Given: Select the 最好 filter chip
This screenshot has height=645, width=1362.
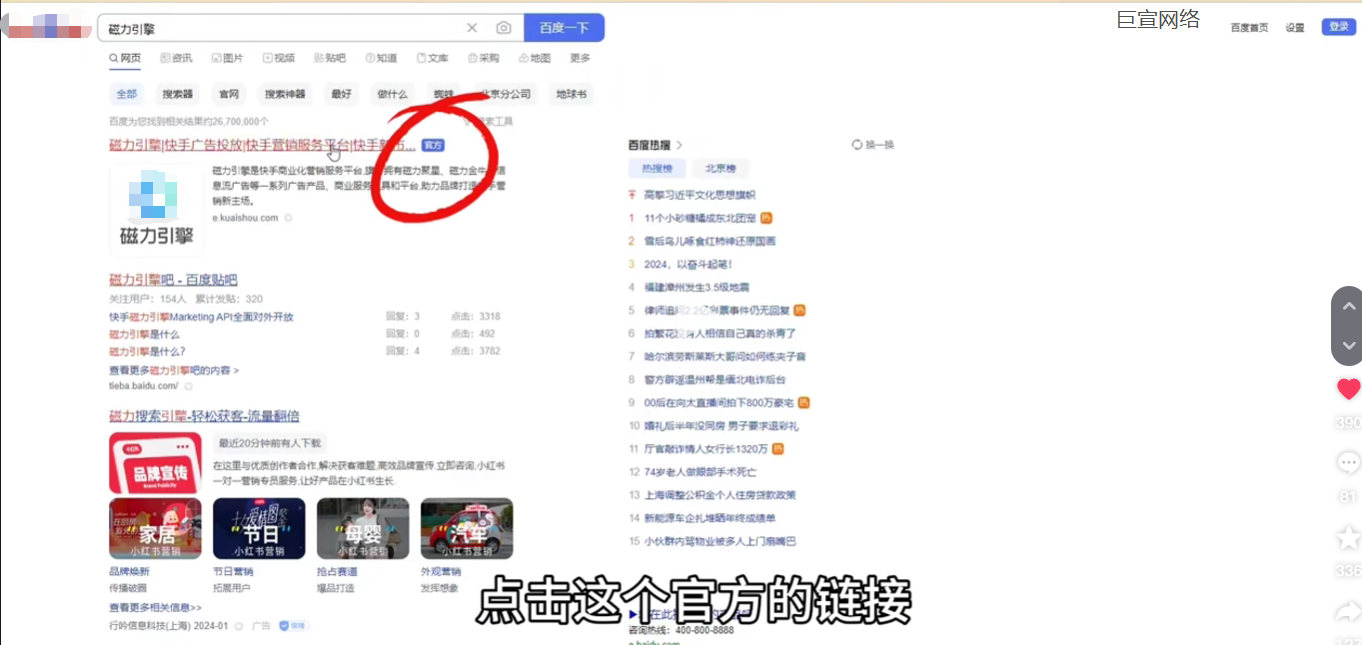Looking at the screenshot, I should tap(342, 94).
